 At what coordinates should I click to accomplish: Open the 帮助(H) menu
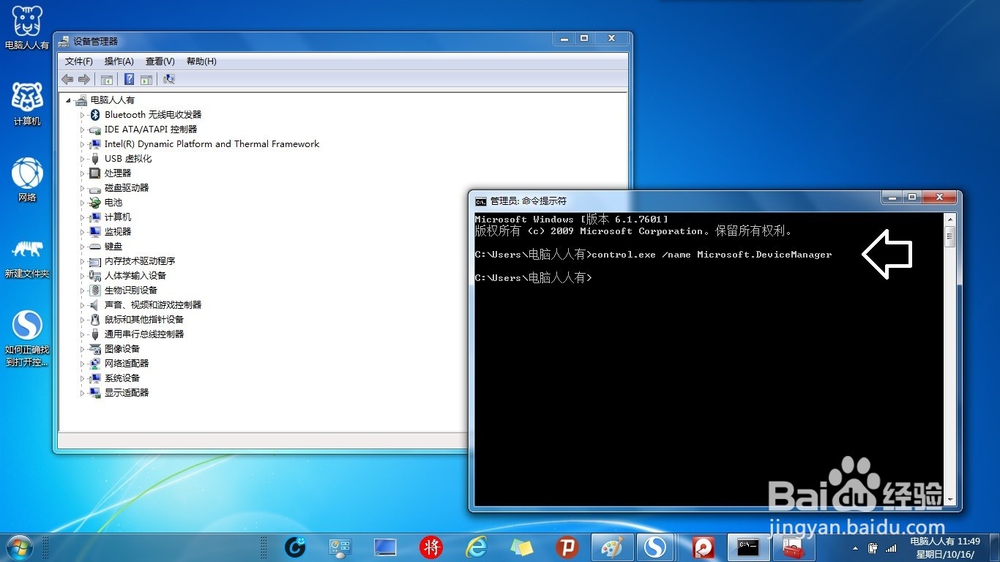point(202,61)
